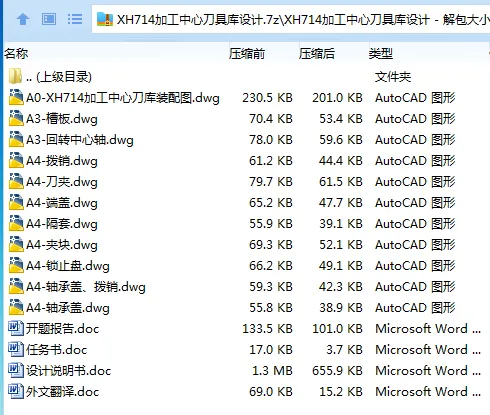
Task: Click the 78.0 KB size of A3-回转中心轴
Action: 271,140
